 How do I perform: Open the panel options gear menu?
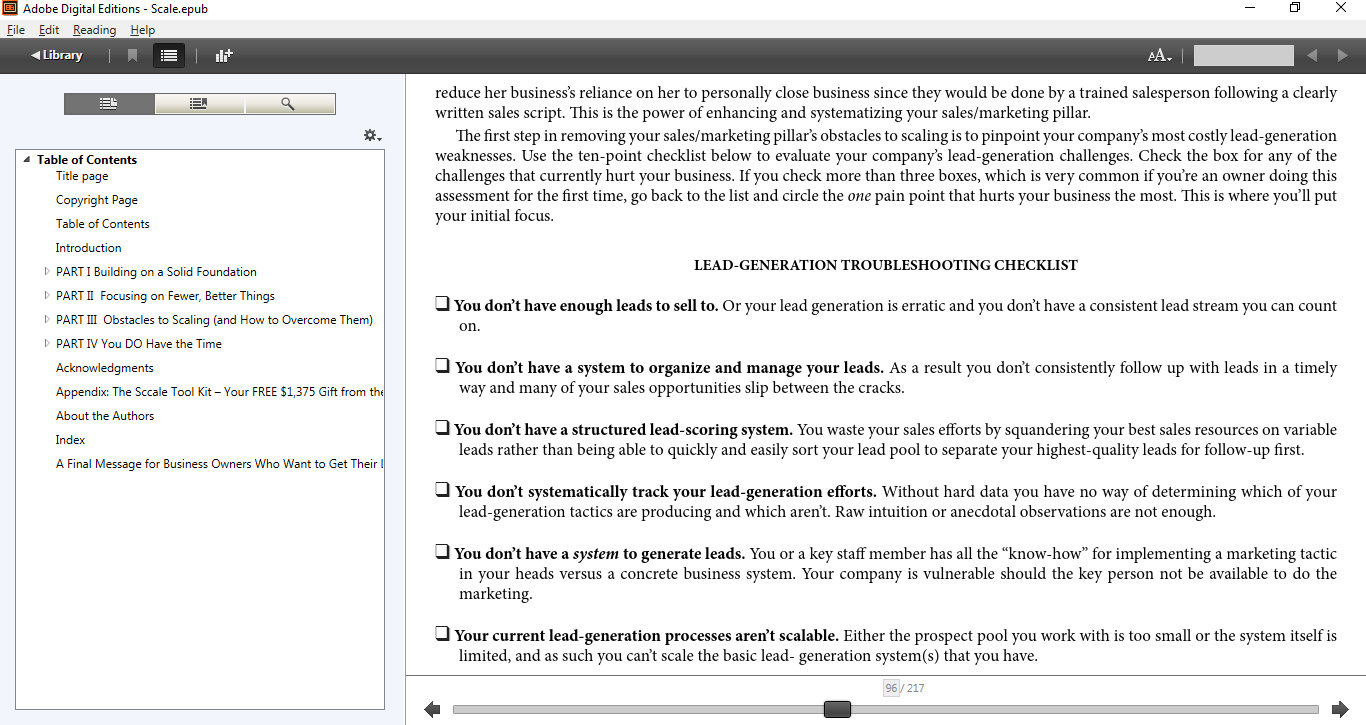372,135
